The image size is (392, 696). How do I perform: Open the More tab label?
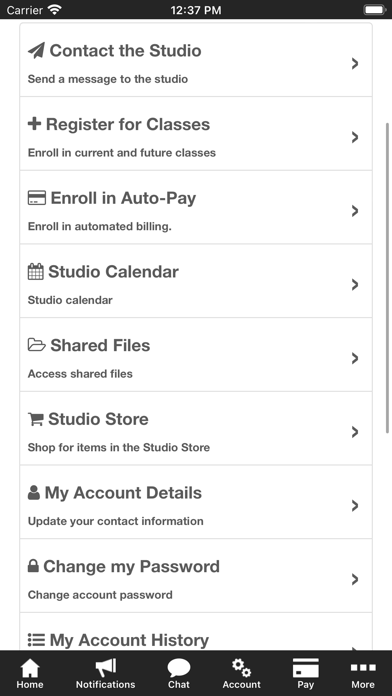coord(363,684)
